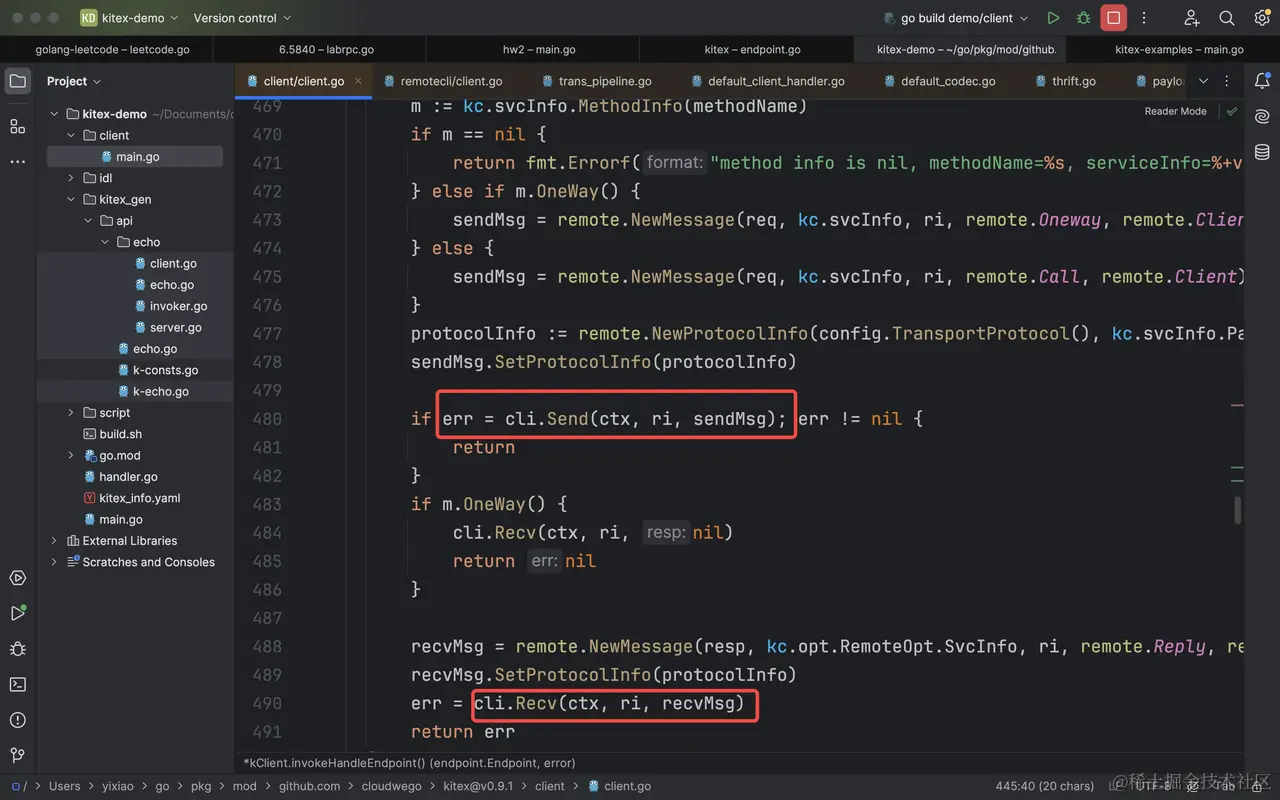
Task: Open Notifications bell in right sidebar
Action: pyautogui.click(x=1262, y=81)
